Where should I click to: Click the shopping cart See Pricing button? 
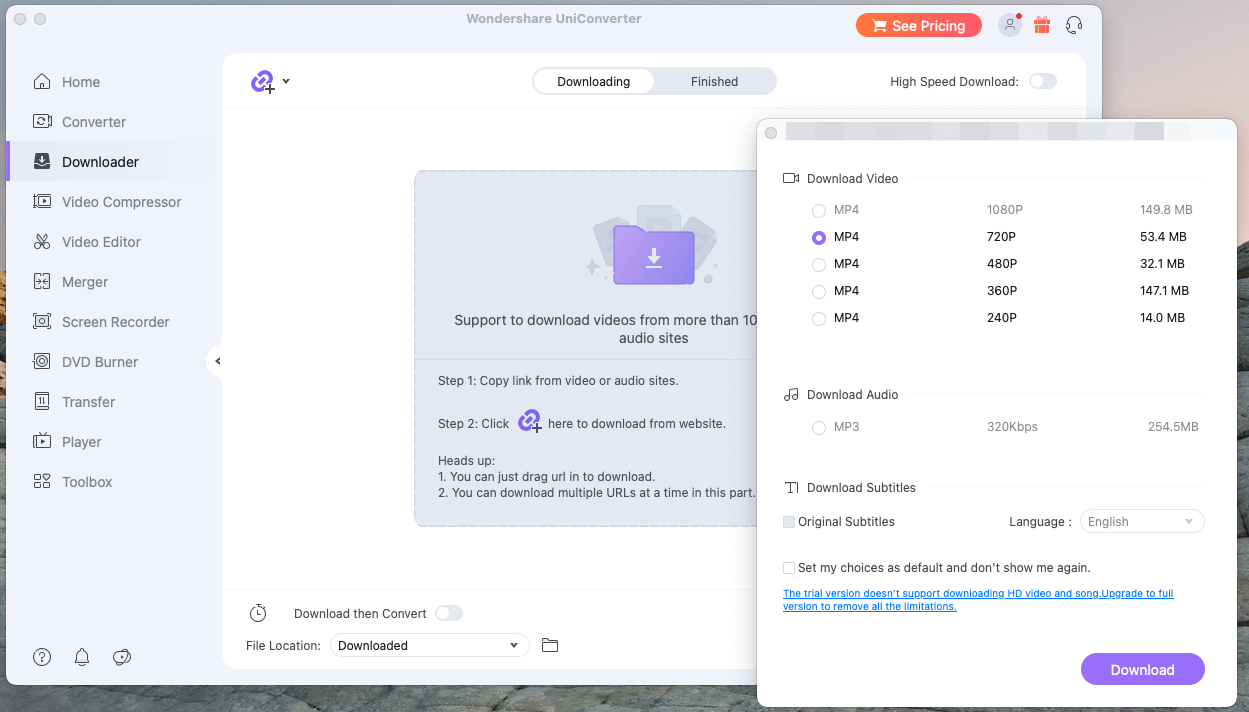point(918,26)
